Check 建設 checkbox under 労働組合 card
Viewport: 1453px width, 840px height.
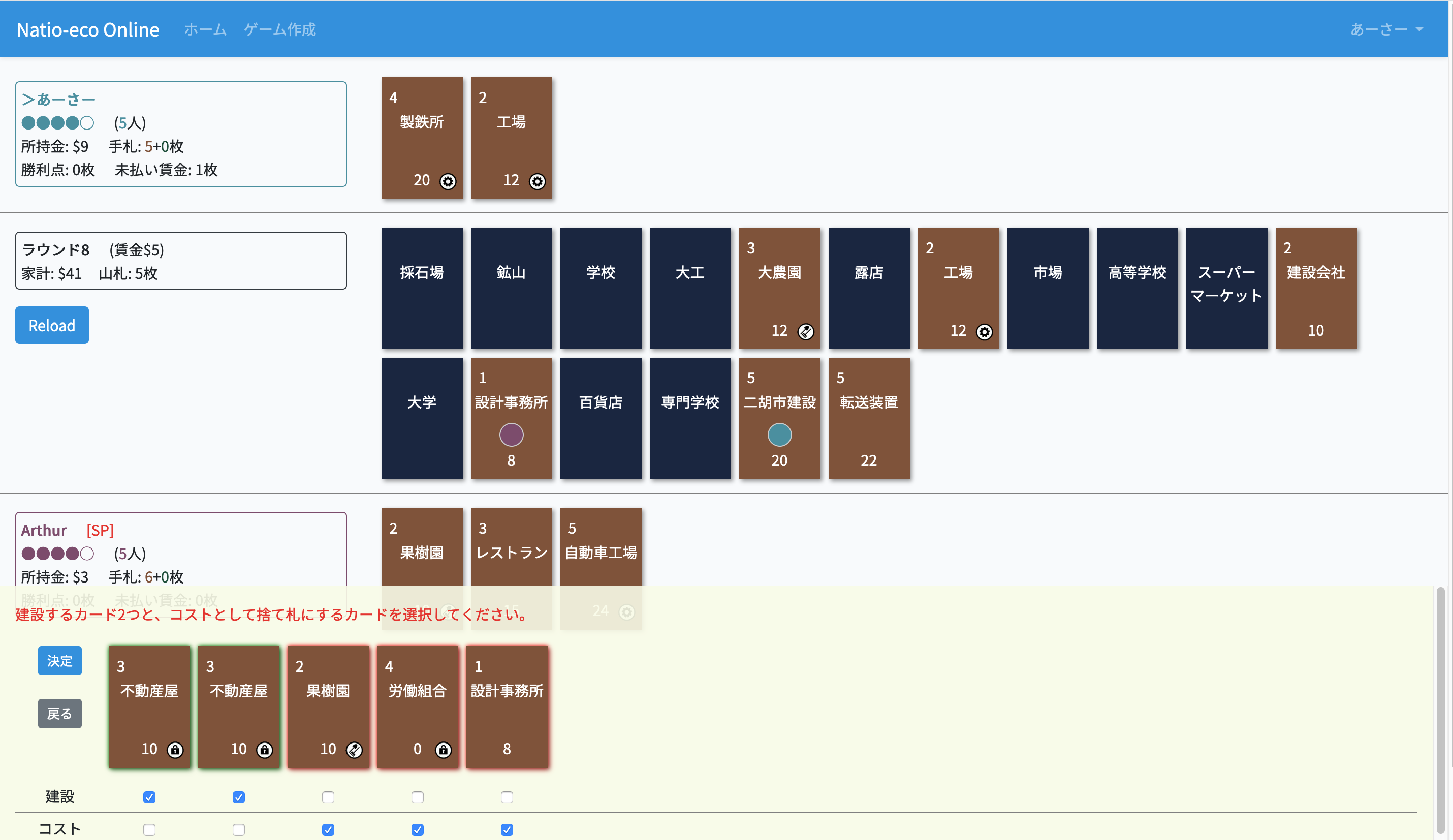[418, 797]
